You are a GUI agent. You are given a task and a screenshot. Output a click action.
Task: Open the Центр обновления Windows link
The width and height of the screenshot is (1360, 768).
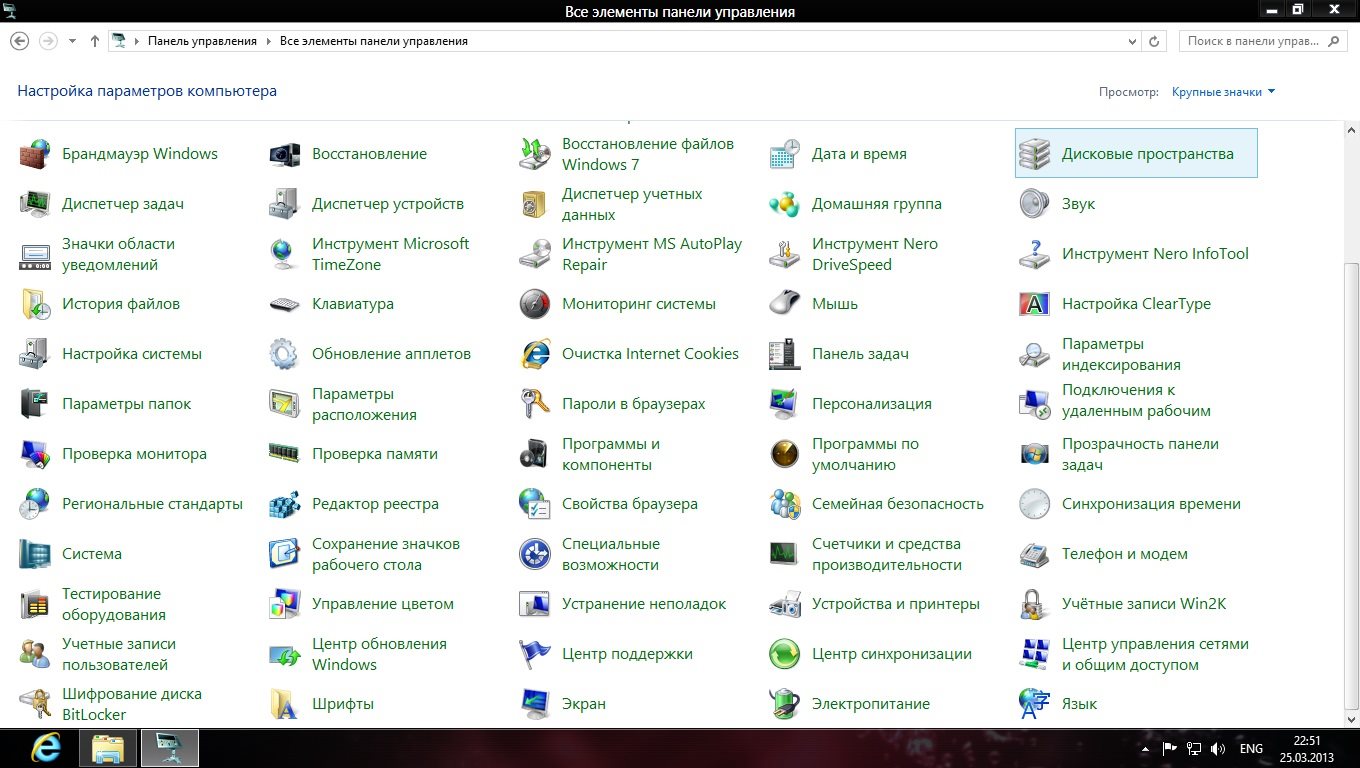379,654
